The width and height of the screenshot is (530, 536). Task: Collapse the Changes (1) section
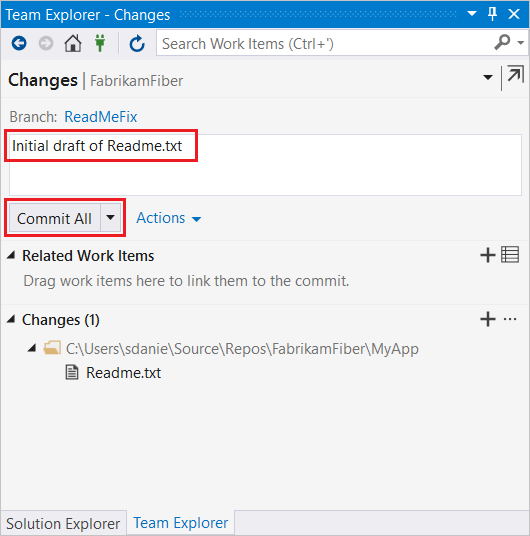coord(11,319)
